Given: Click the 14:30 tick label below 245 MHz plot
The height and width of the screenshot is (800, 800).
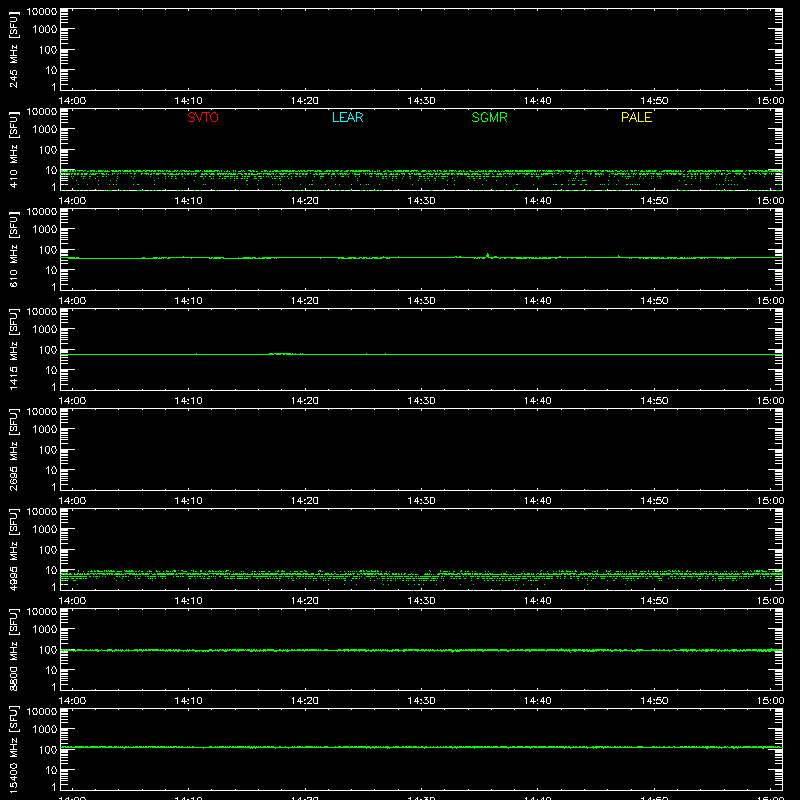Looking at the screenshot, I should tap(421, 101).
